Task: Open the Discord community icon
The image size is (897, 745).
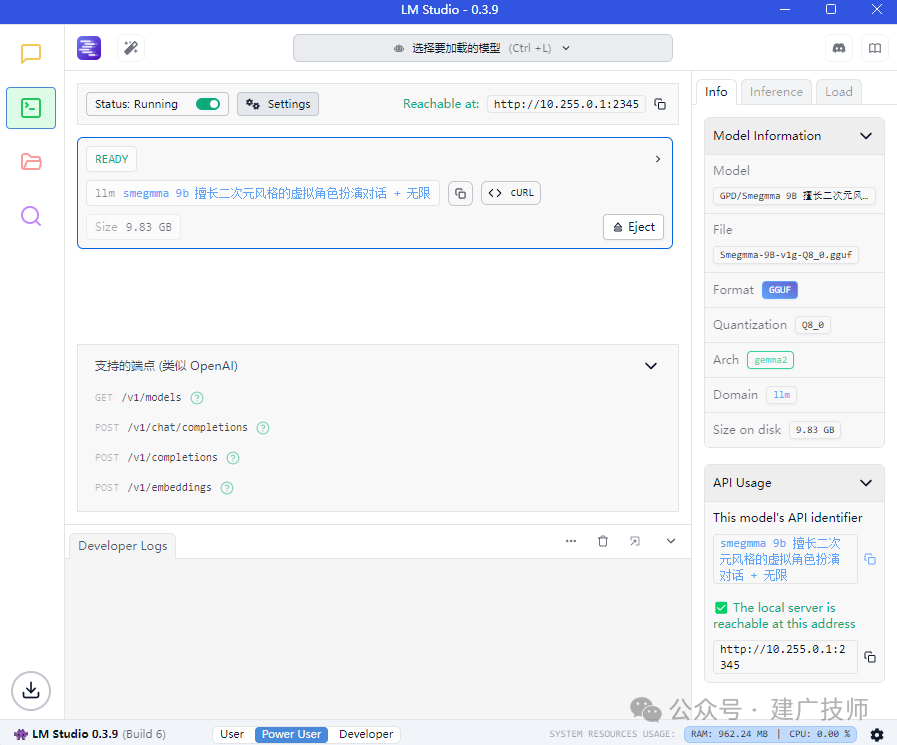Action: click(839, 48)
